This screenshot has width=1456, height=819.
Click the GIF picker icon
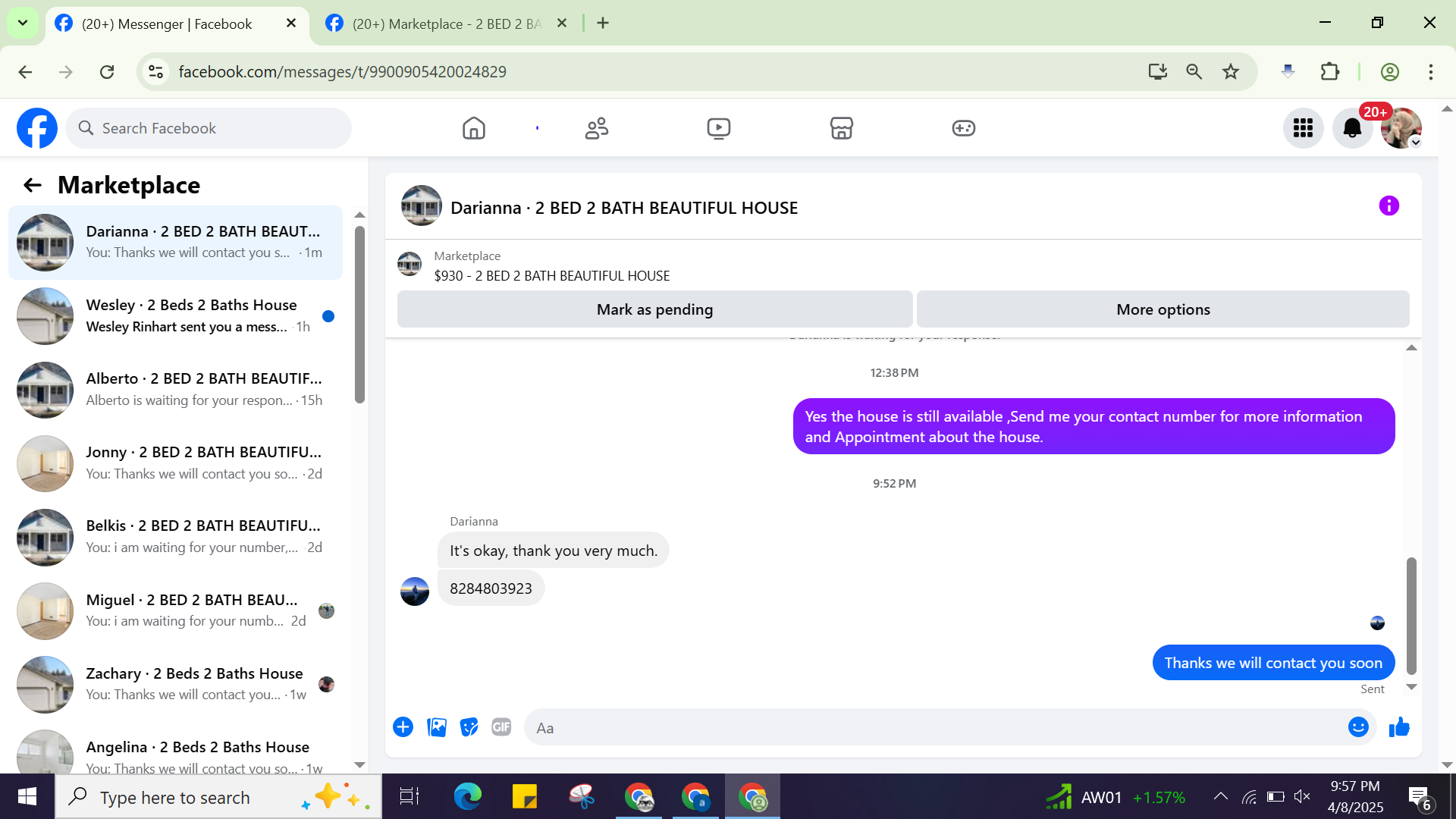coord(501,727)
